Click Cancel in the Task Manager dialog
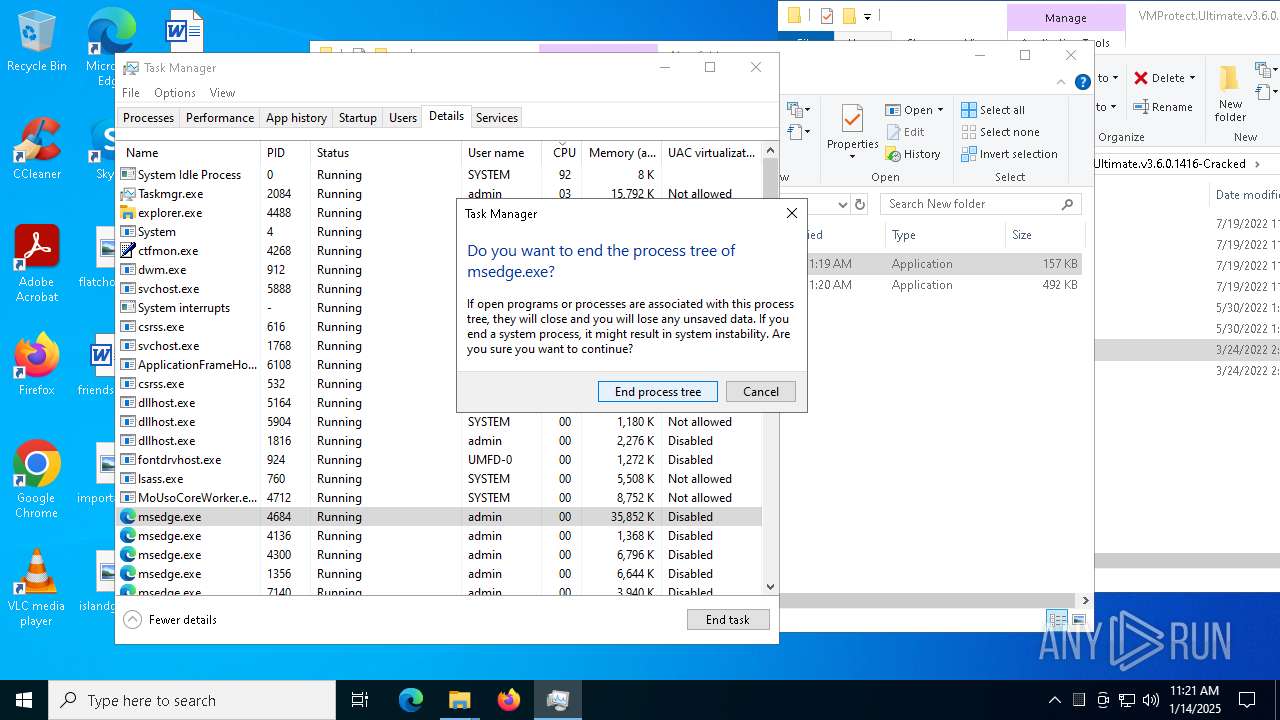 761,392
